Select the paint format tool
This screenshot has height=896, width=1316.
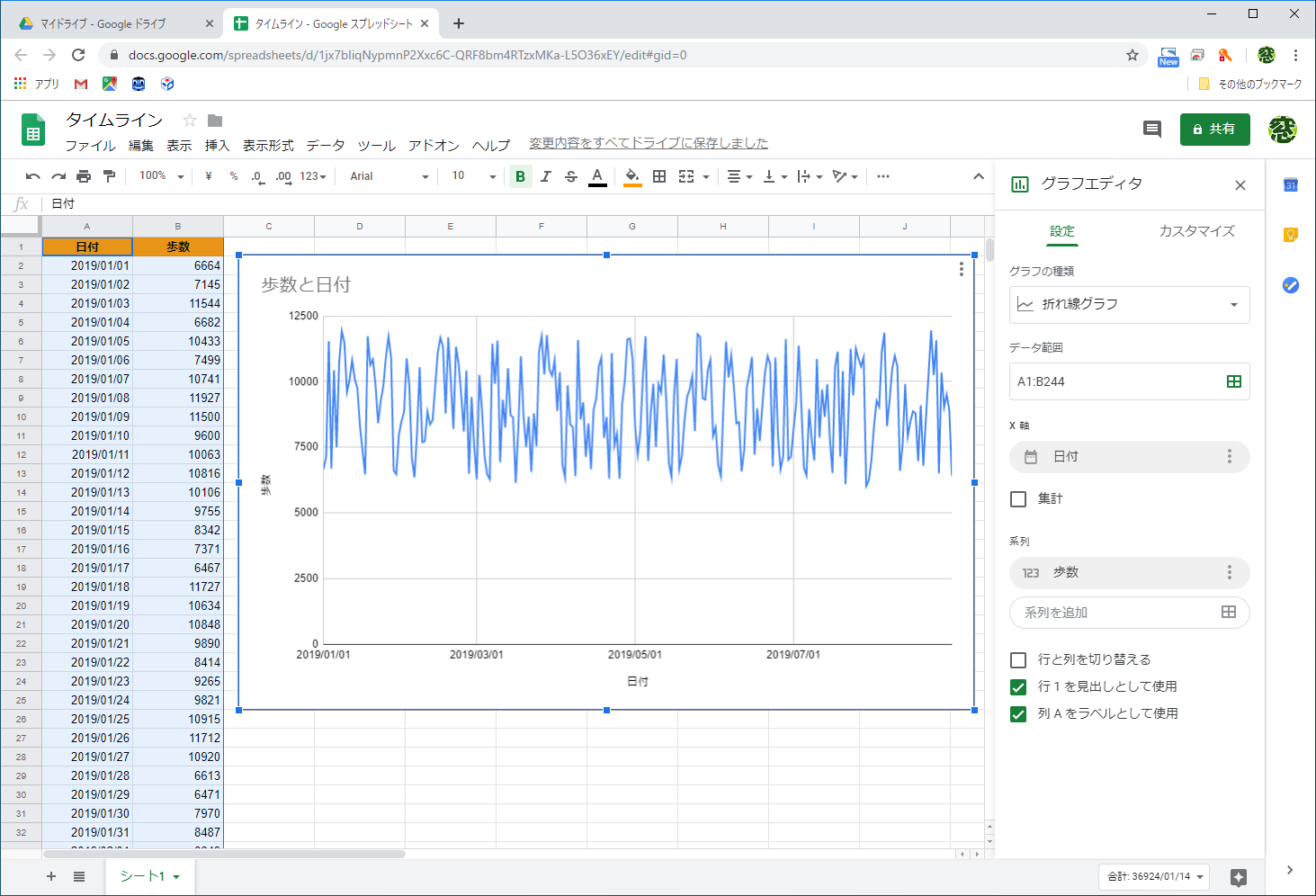[x=109, y=176]
